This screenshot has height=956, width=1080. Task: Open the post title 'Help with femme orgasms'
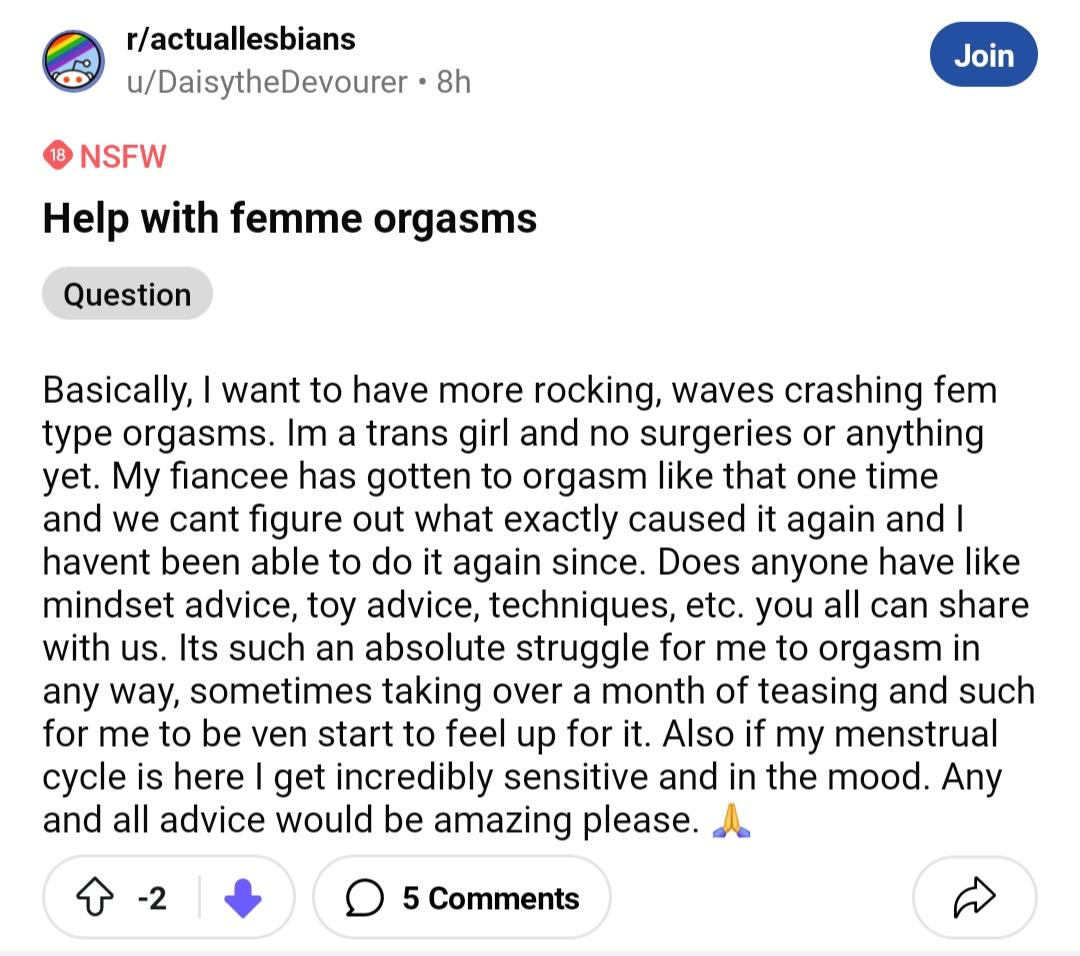(289, 218)
